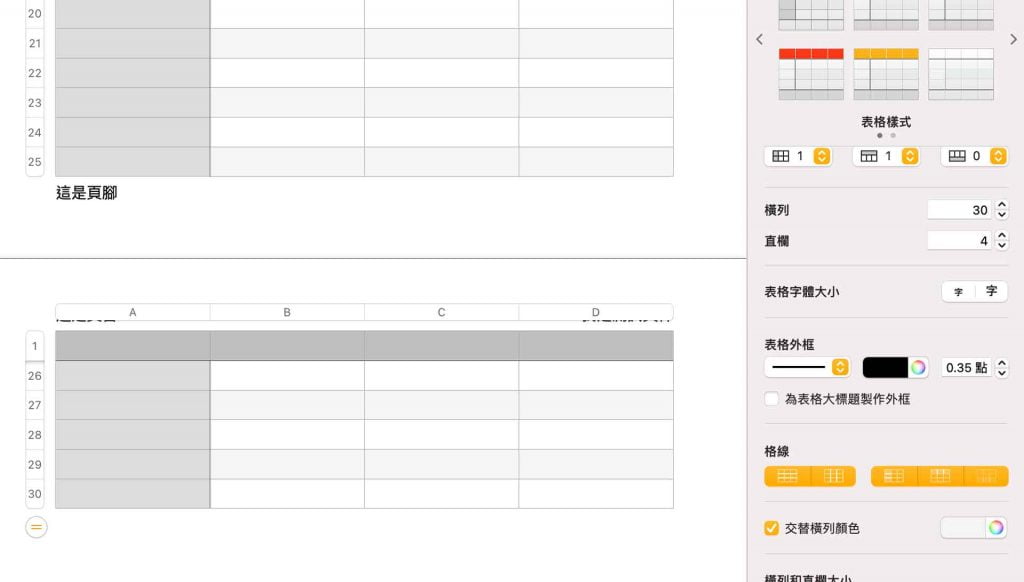The height and width of the screenshot is (582, 1024).
Task: Click the black outline color well
Action: click(885, 367)
